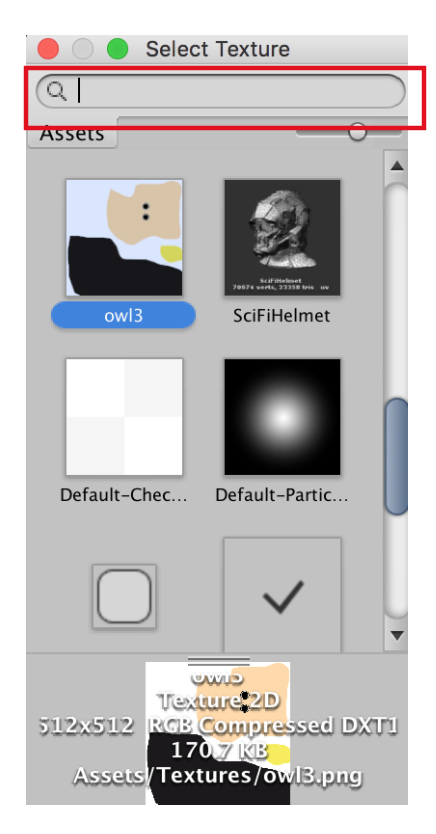436x834 pixels.
Task: Select the Default-Particle glow texture thumbnail
Action: [x=282, y=417]
